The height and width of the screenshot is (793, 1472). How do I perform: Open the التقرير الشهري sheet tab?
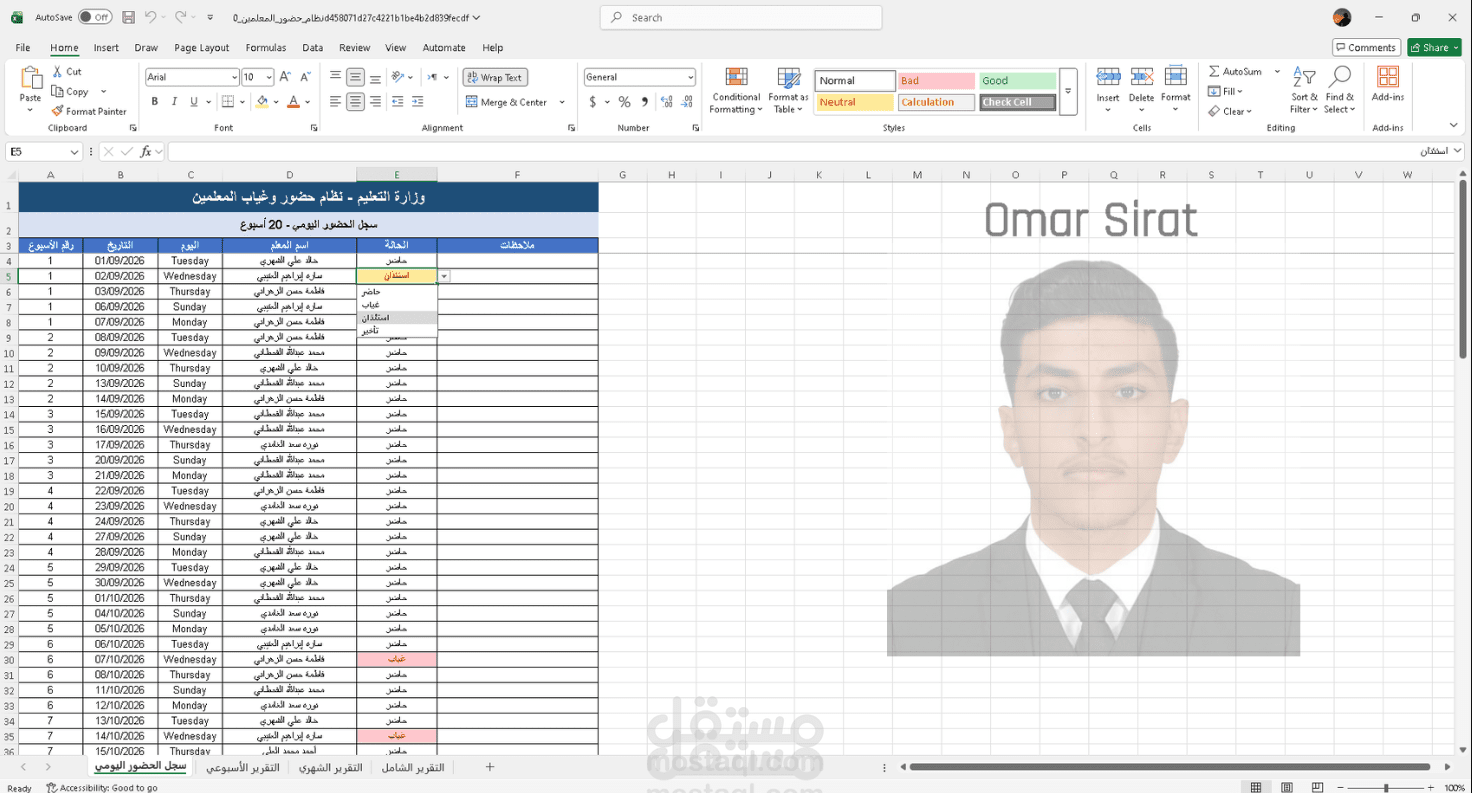(x=330, y=767)
